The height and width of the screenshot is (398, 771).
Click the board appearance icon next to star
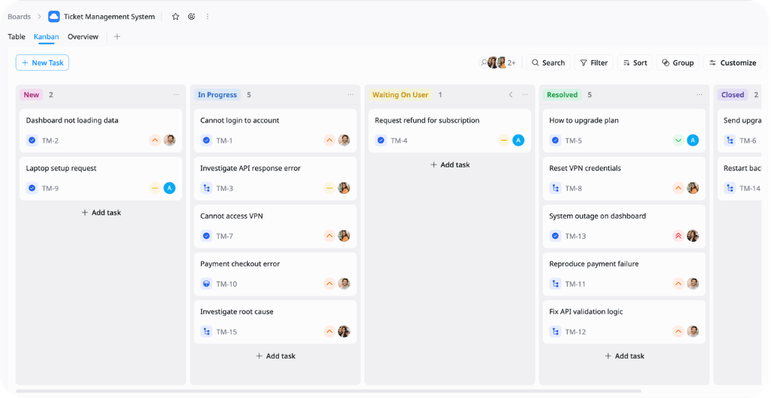[191, 17]
